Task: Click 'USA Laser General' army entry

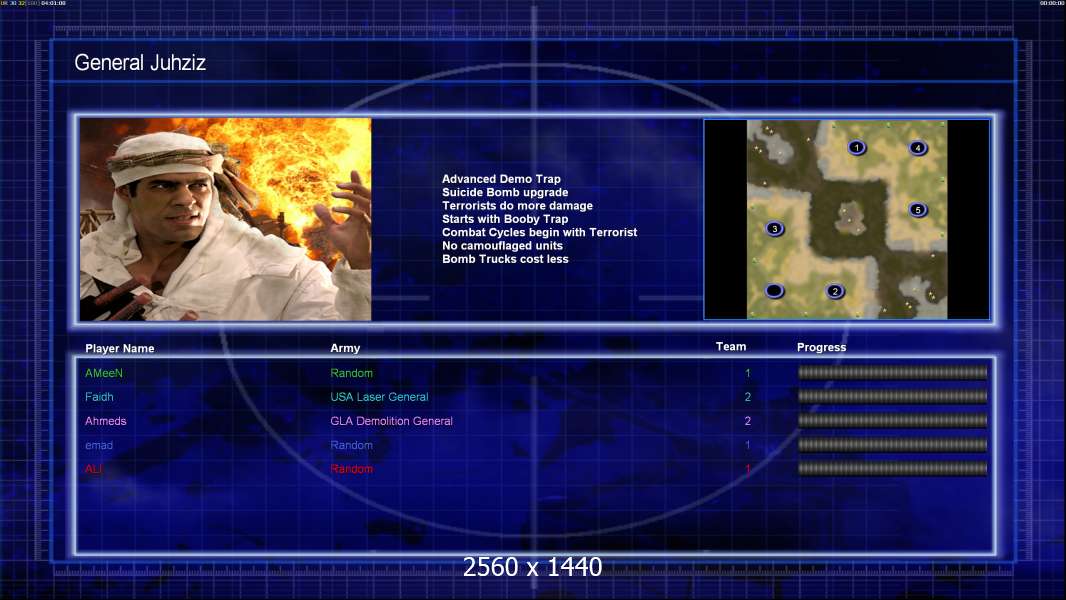Action: pyautogui.click(x=379, y=397)
